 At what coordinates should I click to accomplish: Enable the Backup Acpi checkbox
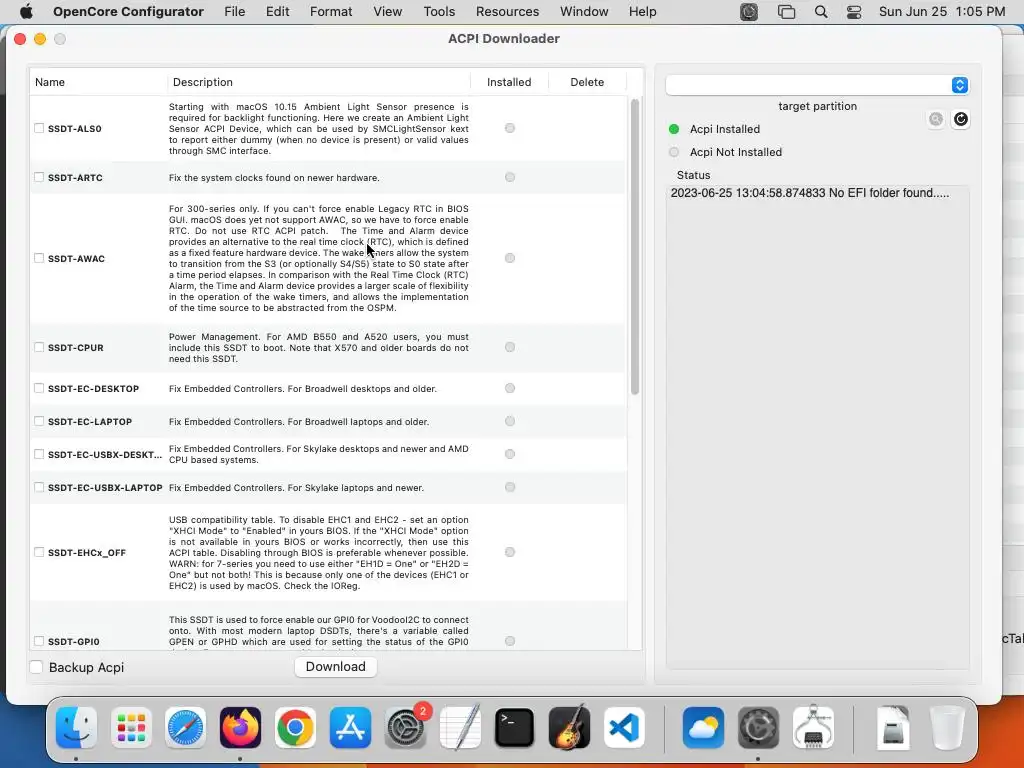[x=37, y=667]
